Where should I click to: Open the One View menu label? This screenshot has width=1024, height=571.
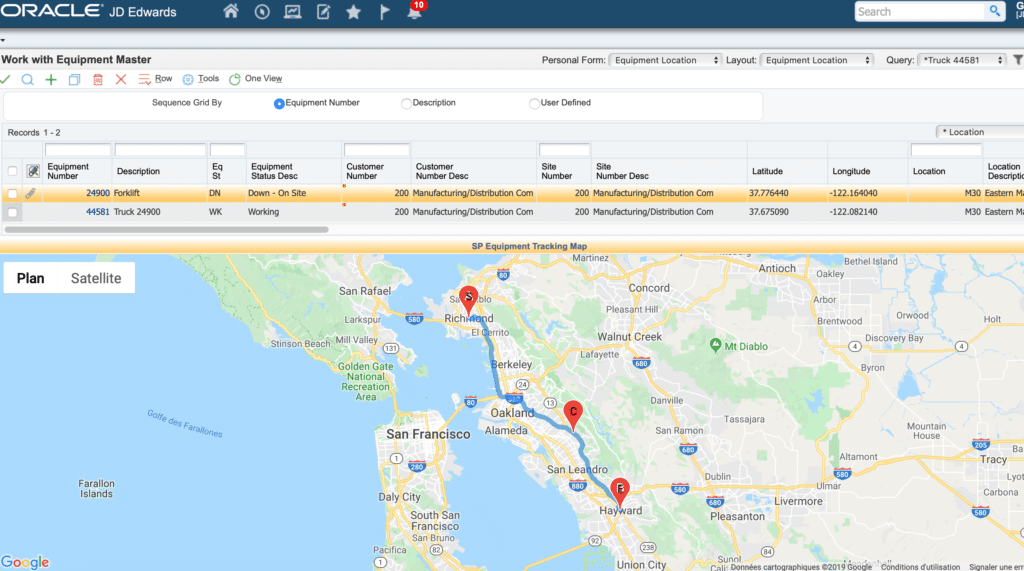click(263, 78)
